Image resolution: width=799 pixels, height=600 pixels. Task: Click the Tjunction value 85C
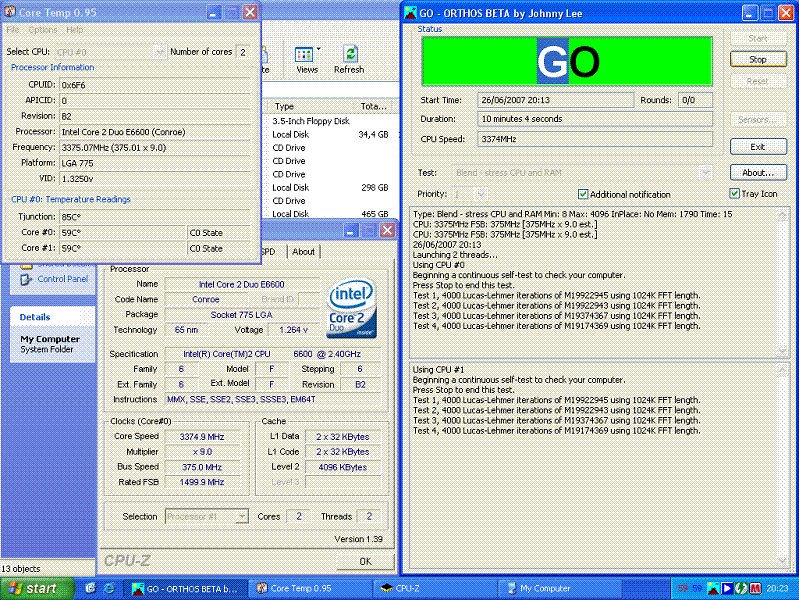[x=155, y=217]
